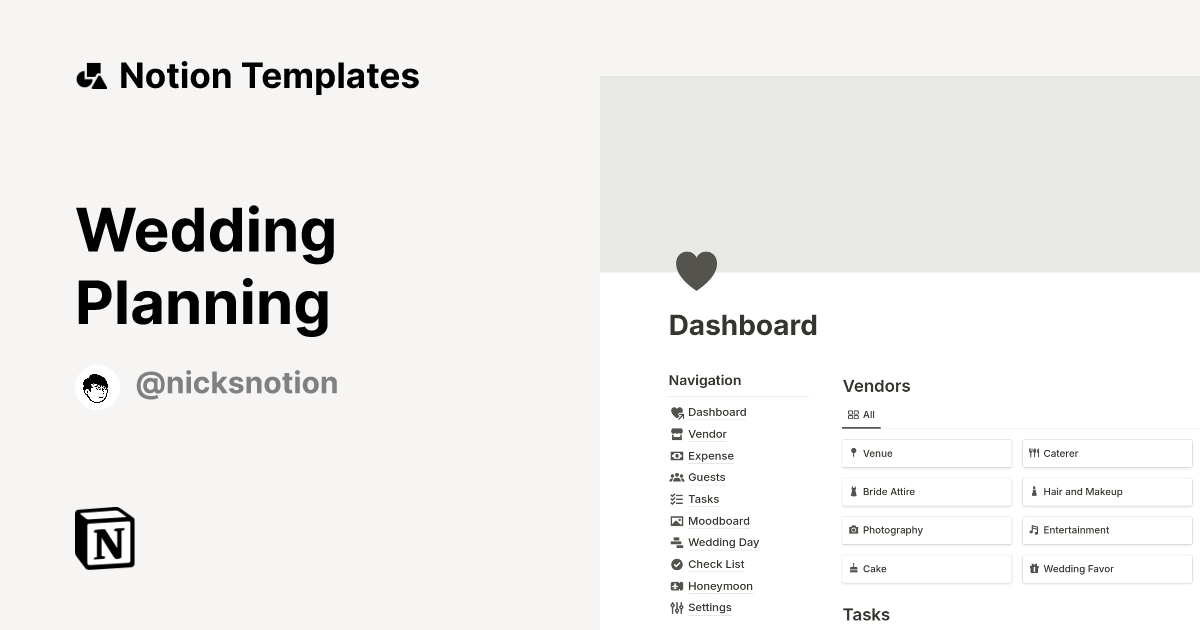
Task: Click the Notion logo in the bottom left
Action: [104, 538]
